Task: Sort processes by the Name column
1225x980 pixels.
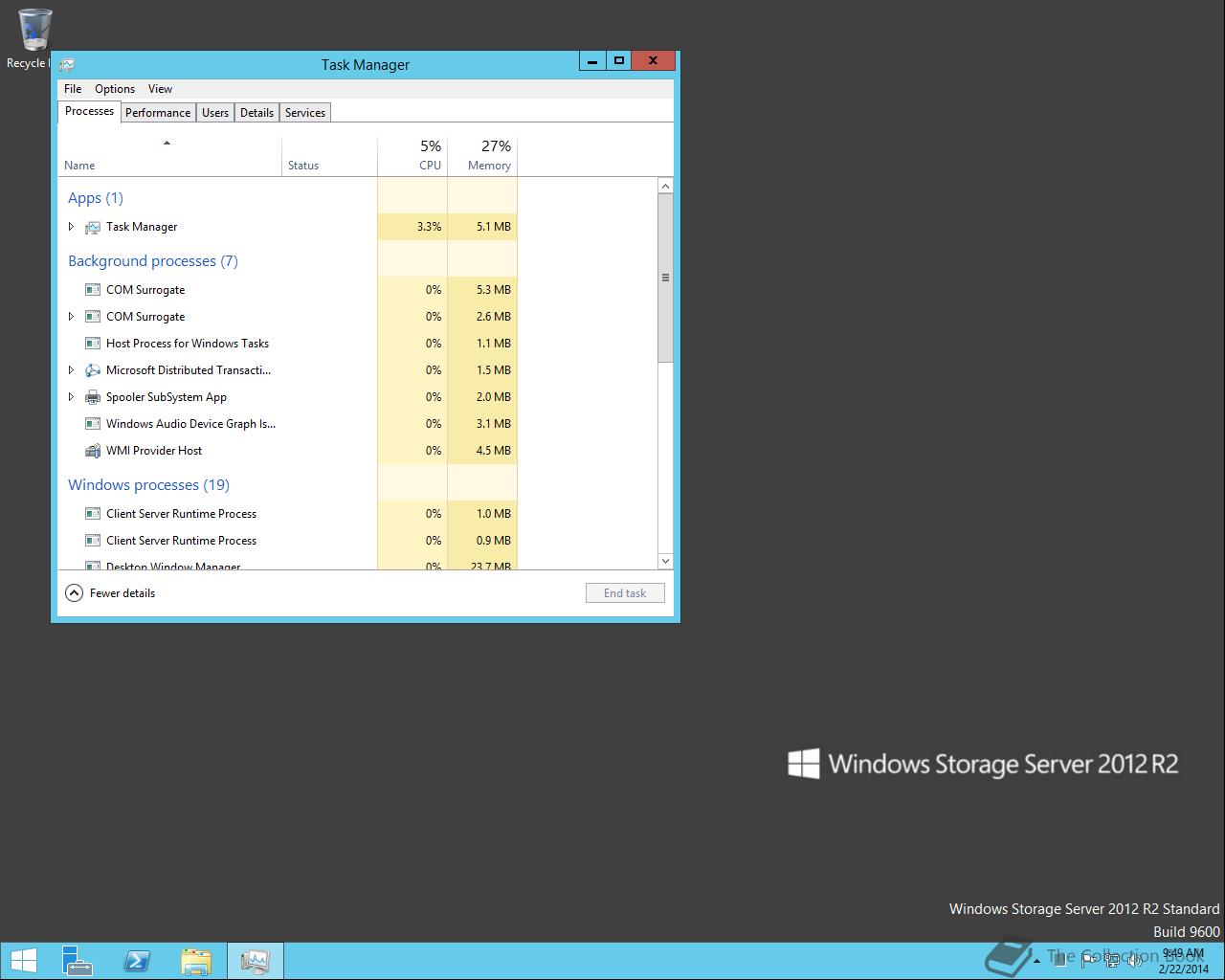Action: point(170,156)
